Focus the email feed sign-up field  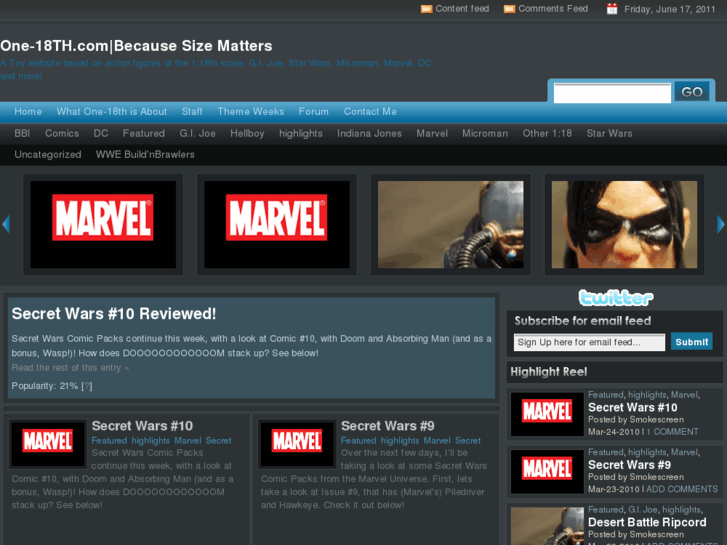pos(589,342)
